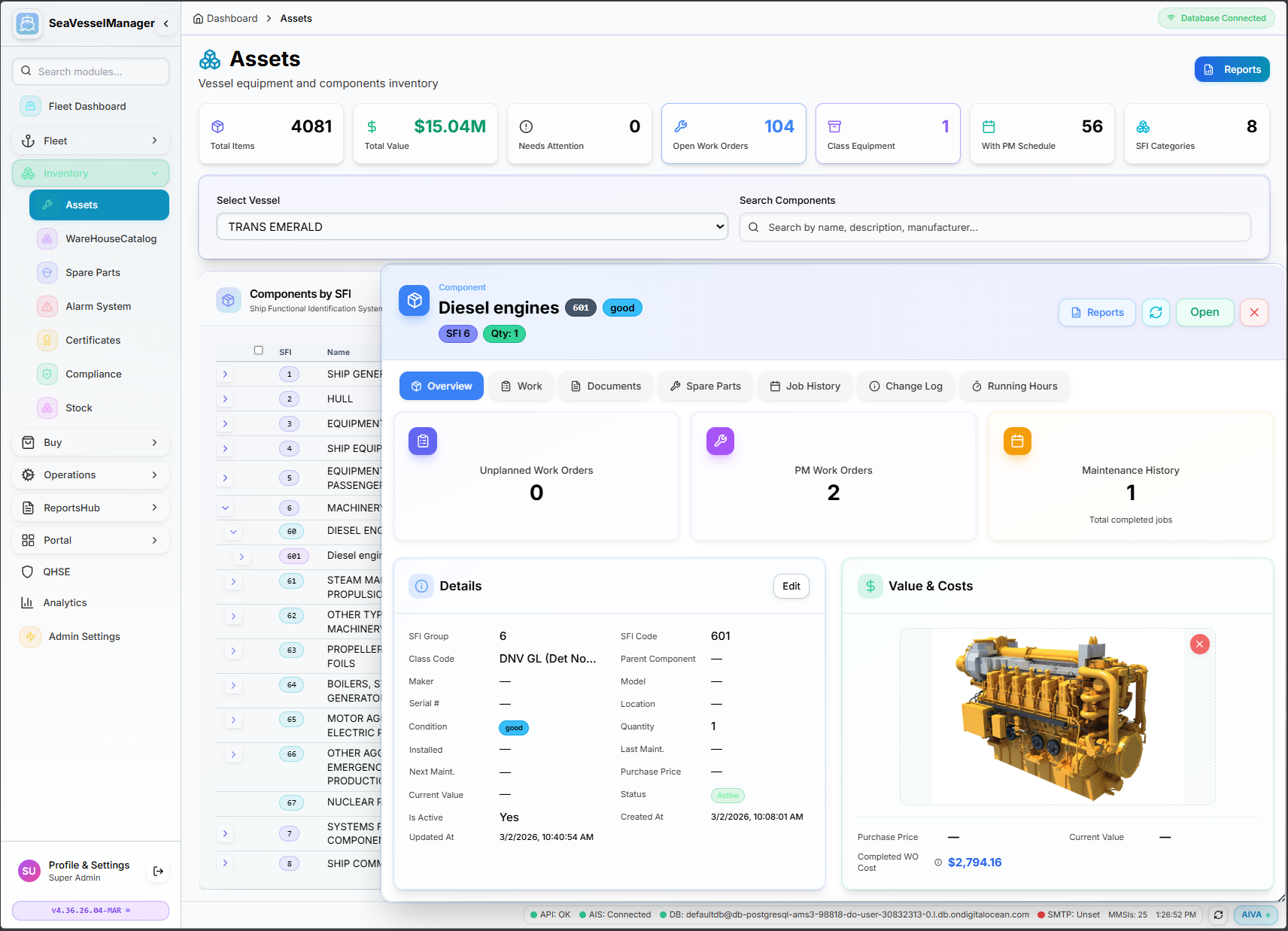Click the sync icon beside the Open button
Viewport: 1288px width, 931px height.
(x=1156, y=312)
